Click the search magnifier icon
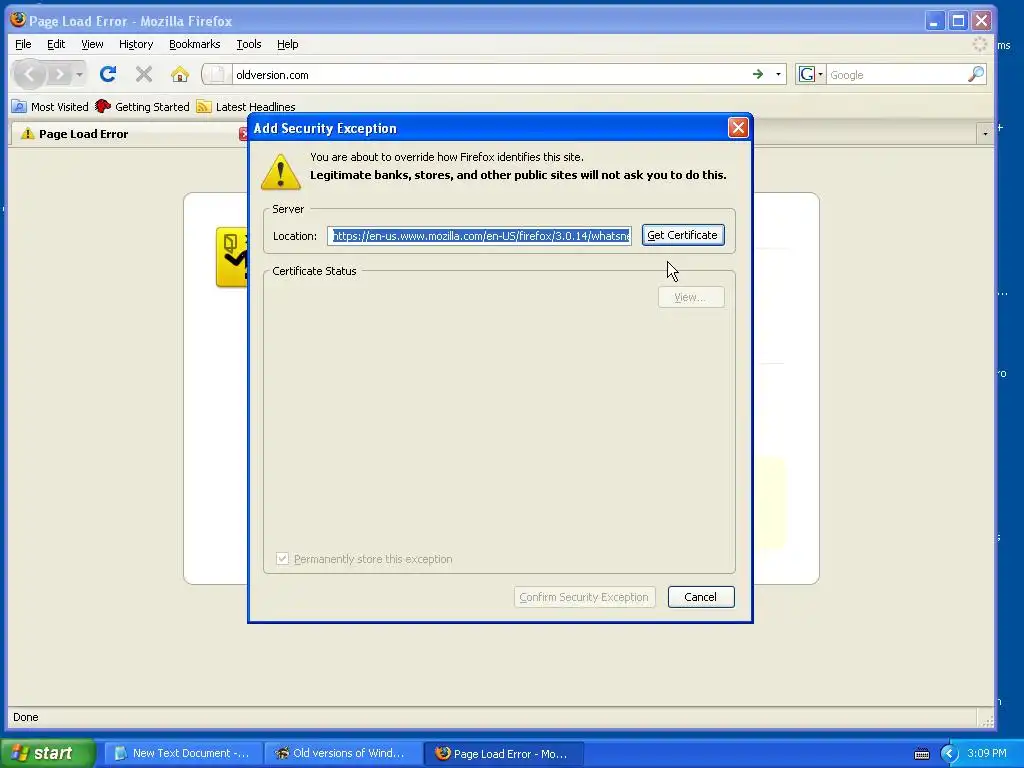The height and width of the screenshot is (768, 1024). pyautogui.click(x=976, y=74)
